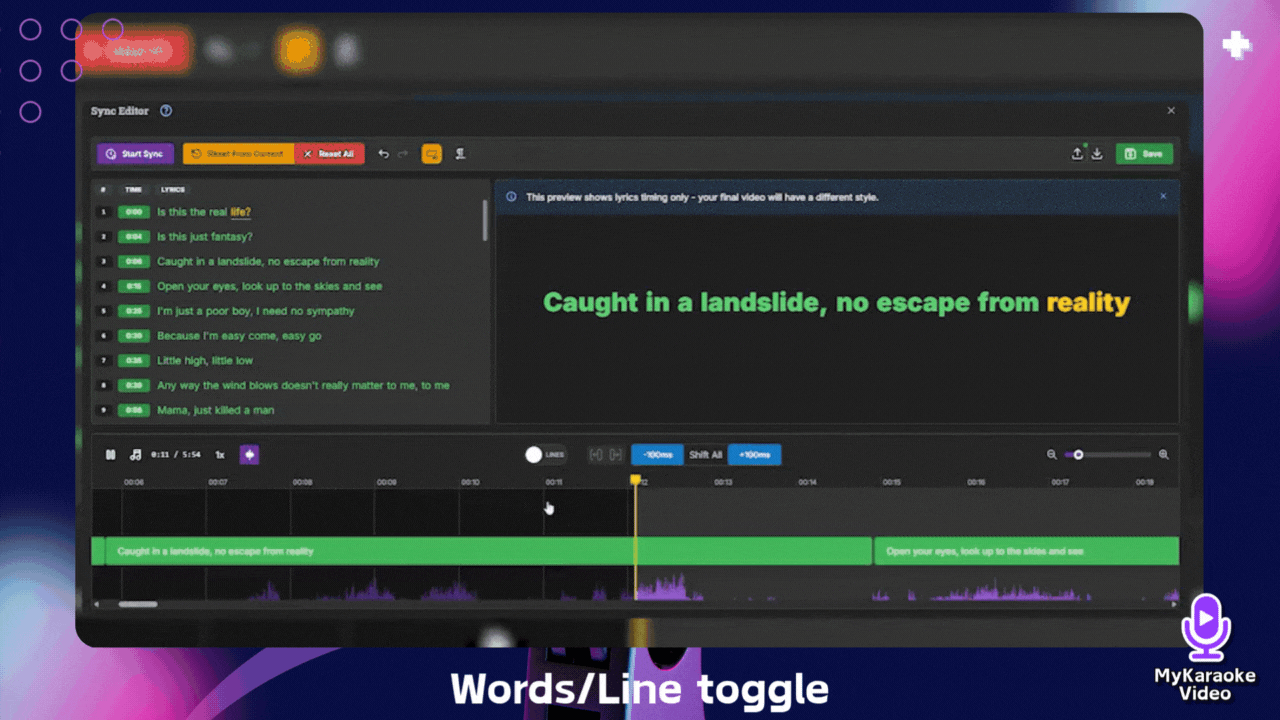Click the red Reset All button
The width and height of the screenshot is (1280, 720).
pyautogui.click(x=329, y=154)
